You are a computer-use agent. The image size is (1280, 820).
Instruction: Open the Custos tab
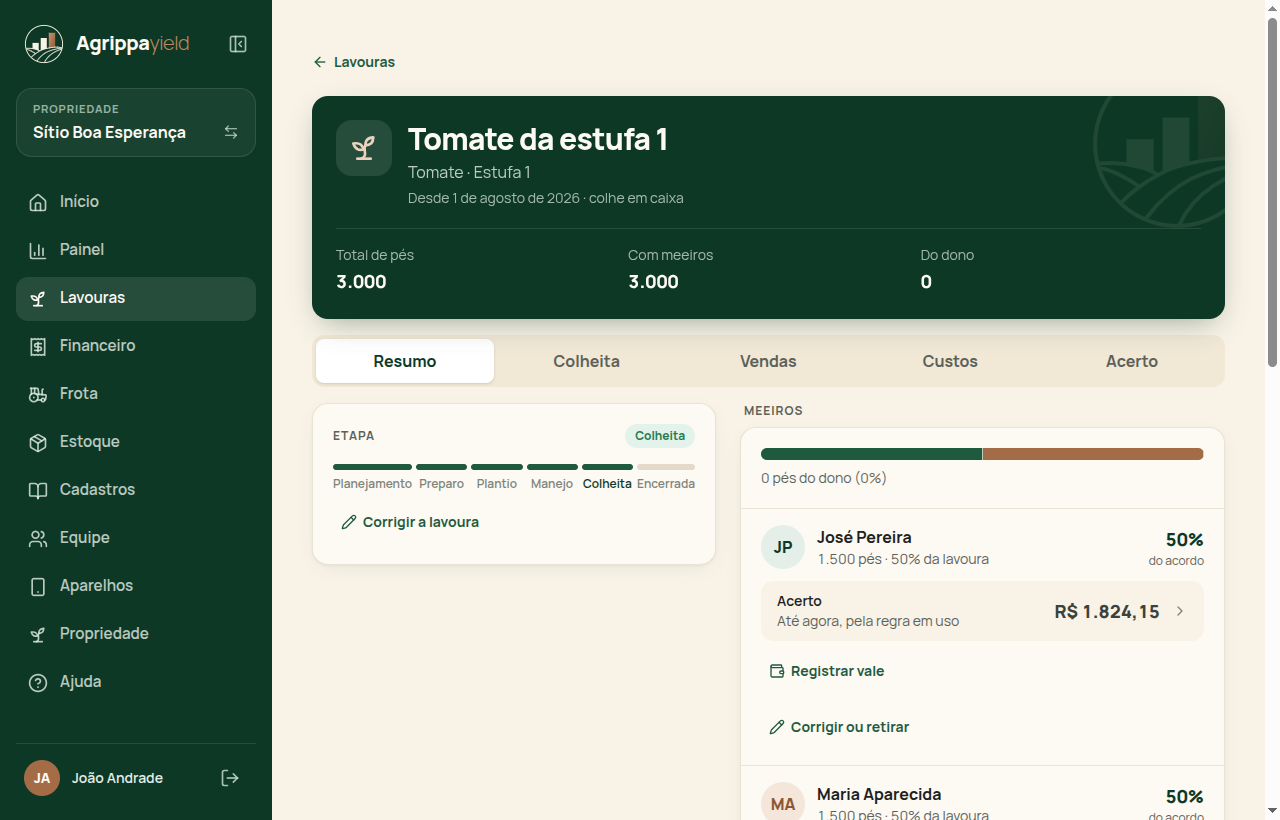950,361
